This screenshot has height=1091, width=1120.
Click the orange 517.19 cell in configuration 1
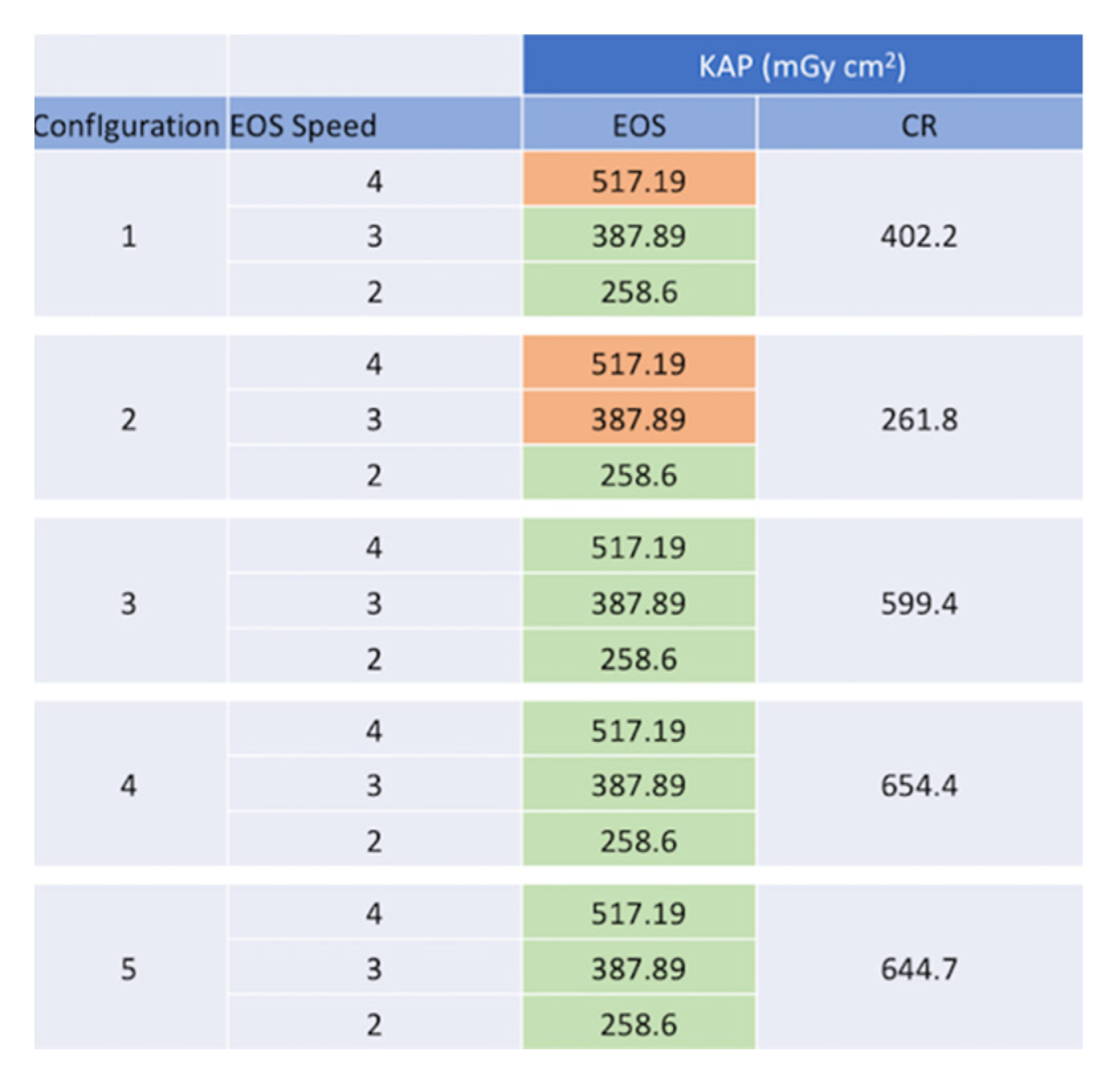coord(638,180)
